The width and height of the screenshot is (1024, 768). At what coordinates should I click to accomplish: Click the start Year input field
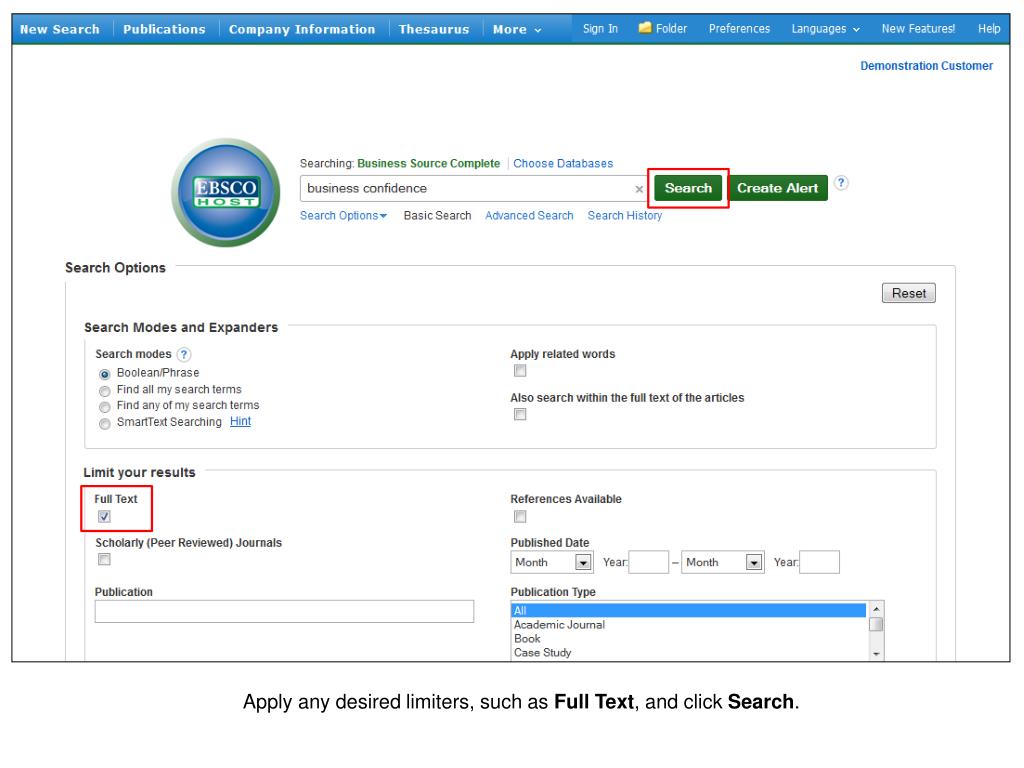click(648, 562)
